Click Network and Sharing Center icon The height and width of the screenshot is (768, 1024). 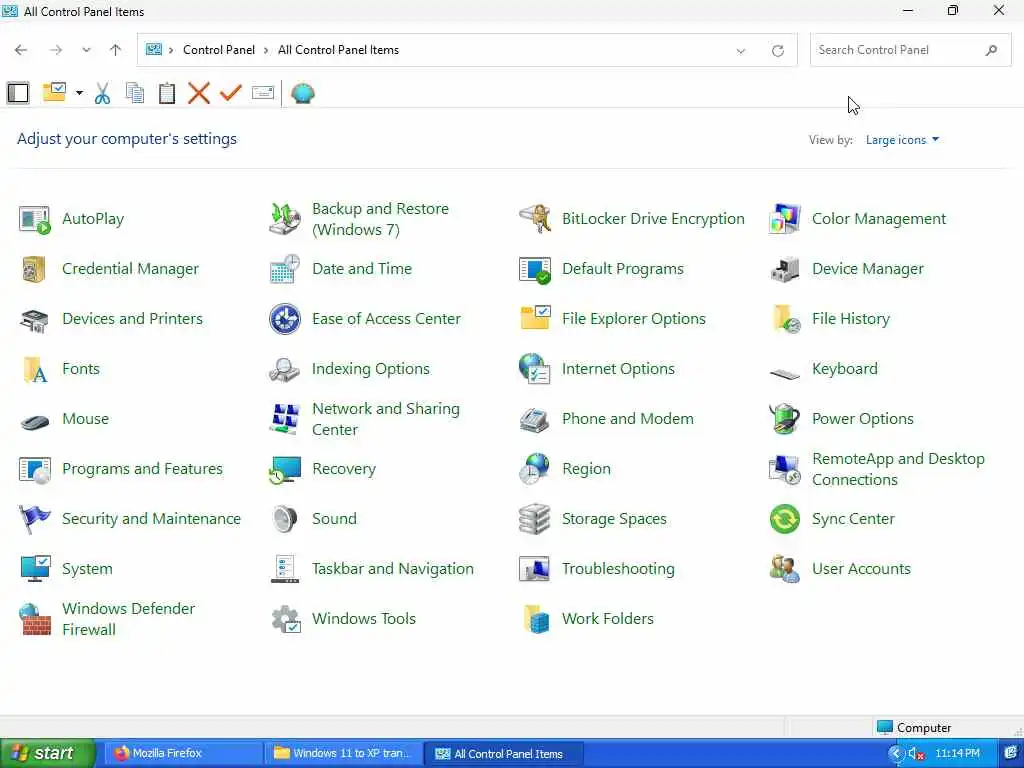click(285, 419)
